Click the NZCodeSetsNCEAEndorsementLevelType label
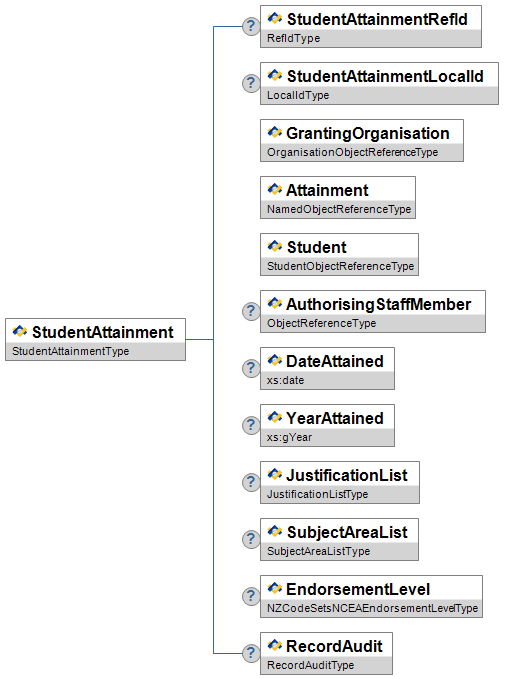The width and height of the screenshot is (521, 679). [372, 608]
